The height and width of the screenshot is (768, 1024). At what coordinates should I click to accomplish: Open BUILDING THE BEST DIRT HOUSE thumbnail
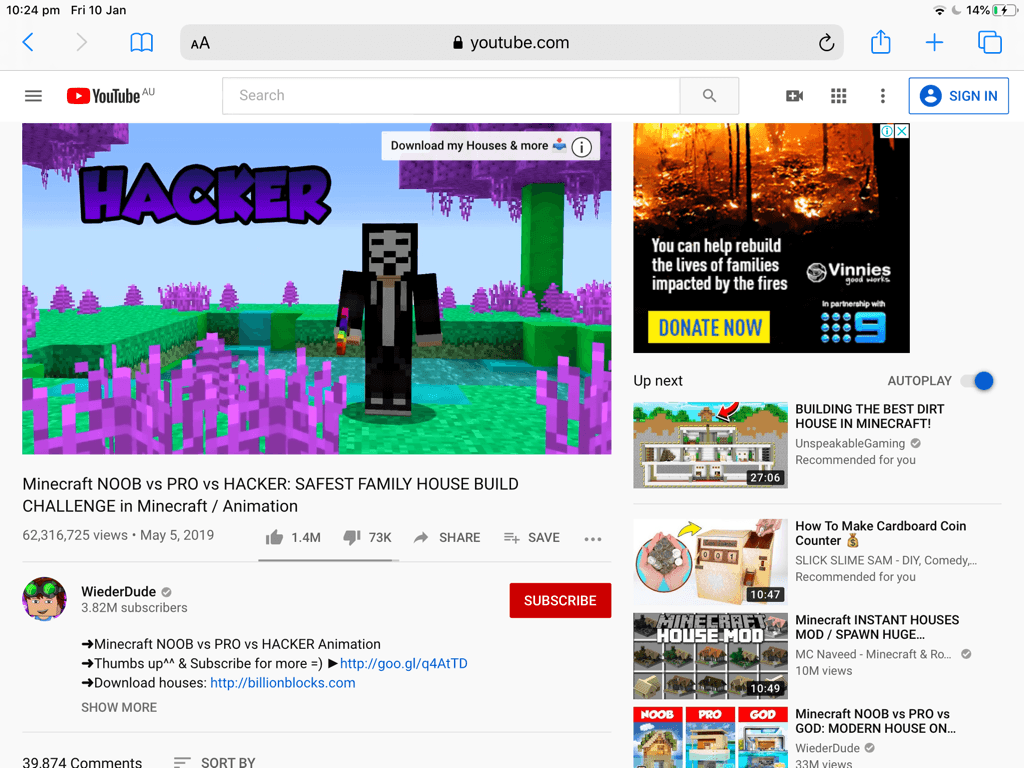click(x=710, y=445)
